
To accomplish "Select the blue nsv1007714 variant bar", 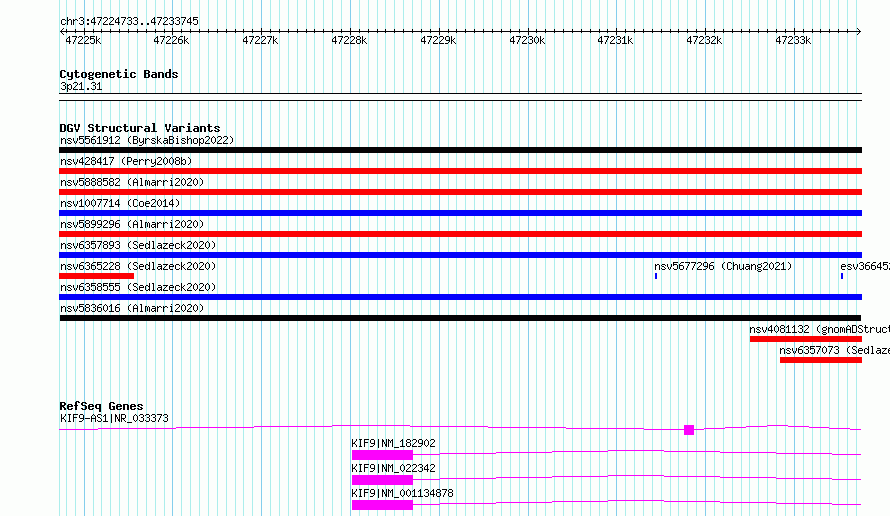I will coord(460,213).
